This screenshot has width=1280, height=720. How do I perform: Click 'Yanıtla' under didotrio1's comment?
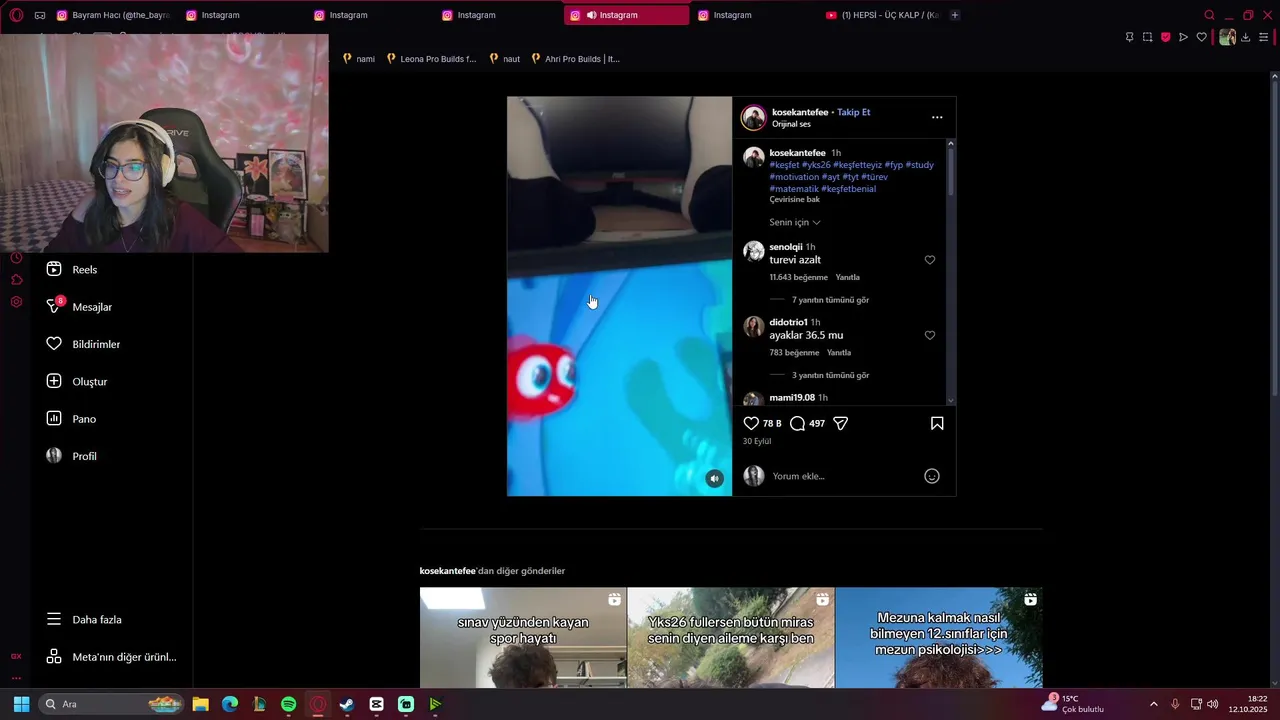839,352
